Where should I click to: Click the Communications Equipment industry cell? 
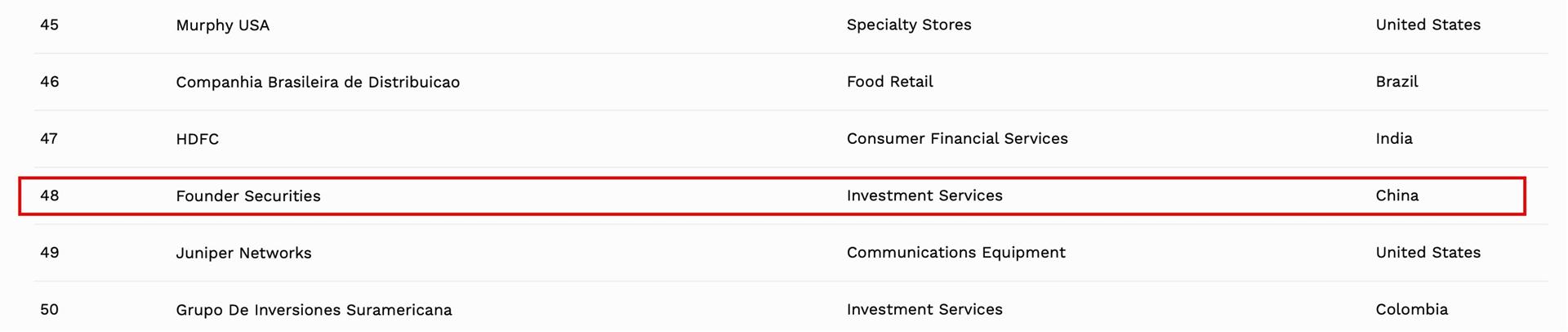coord(955,253)
